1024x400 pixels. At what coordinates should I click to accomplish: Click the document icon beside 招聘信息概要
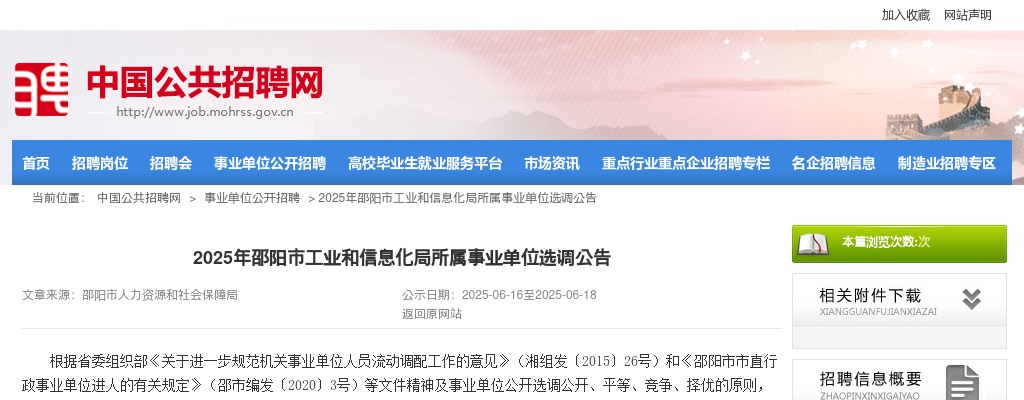pyautogui.click(x=963, y=382)
